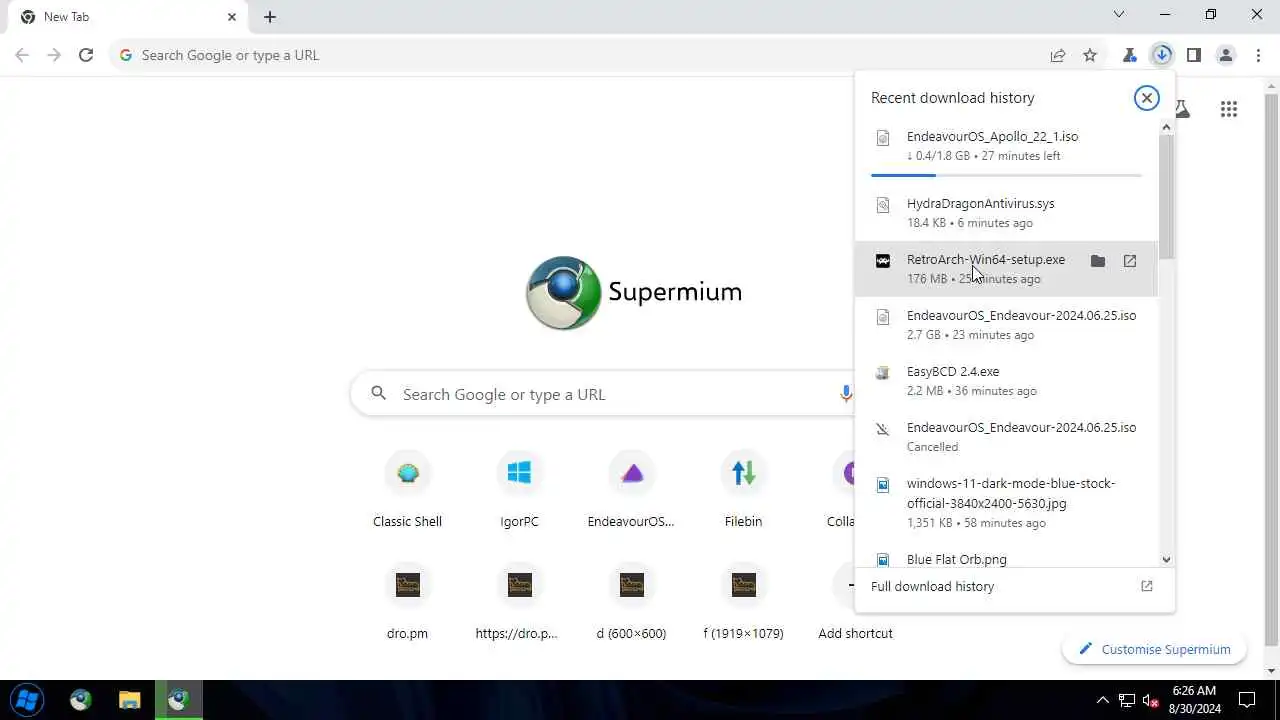This screenshot has height=720, width=1280.
Task: Open the browser three-dot menu
Action: pos(1258,55)
